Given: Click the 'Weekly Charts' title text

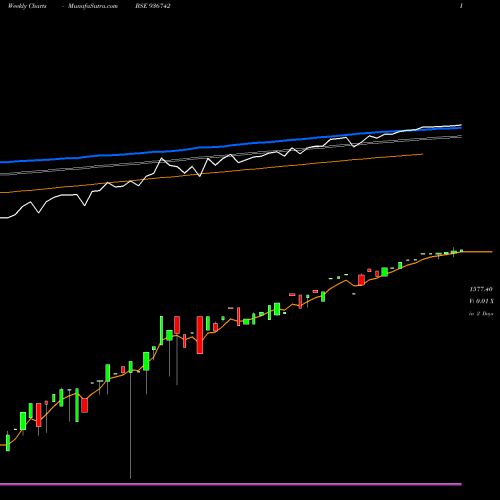Looking at the screenshot, I should click(27, 6).
